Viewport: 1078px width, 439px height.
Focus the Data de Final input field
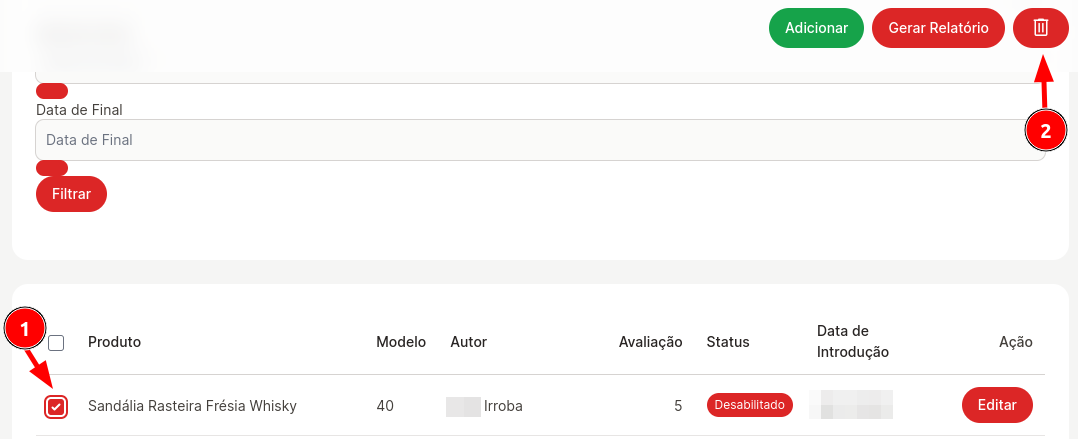[x=540, y=140]
